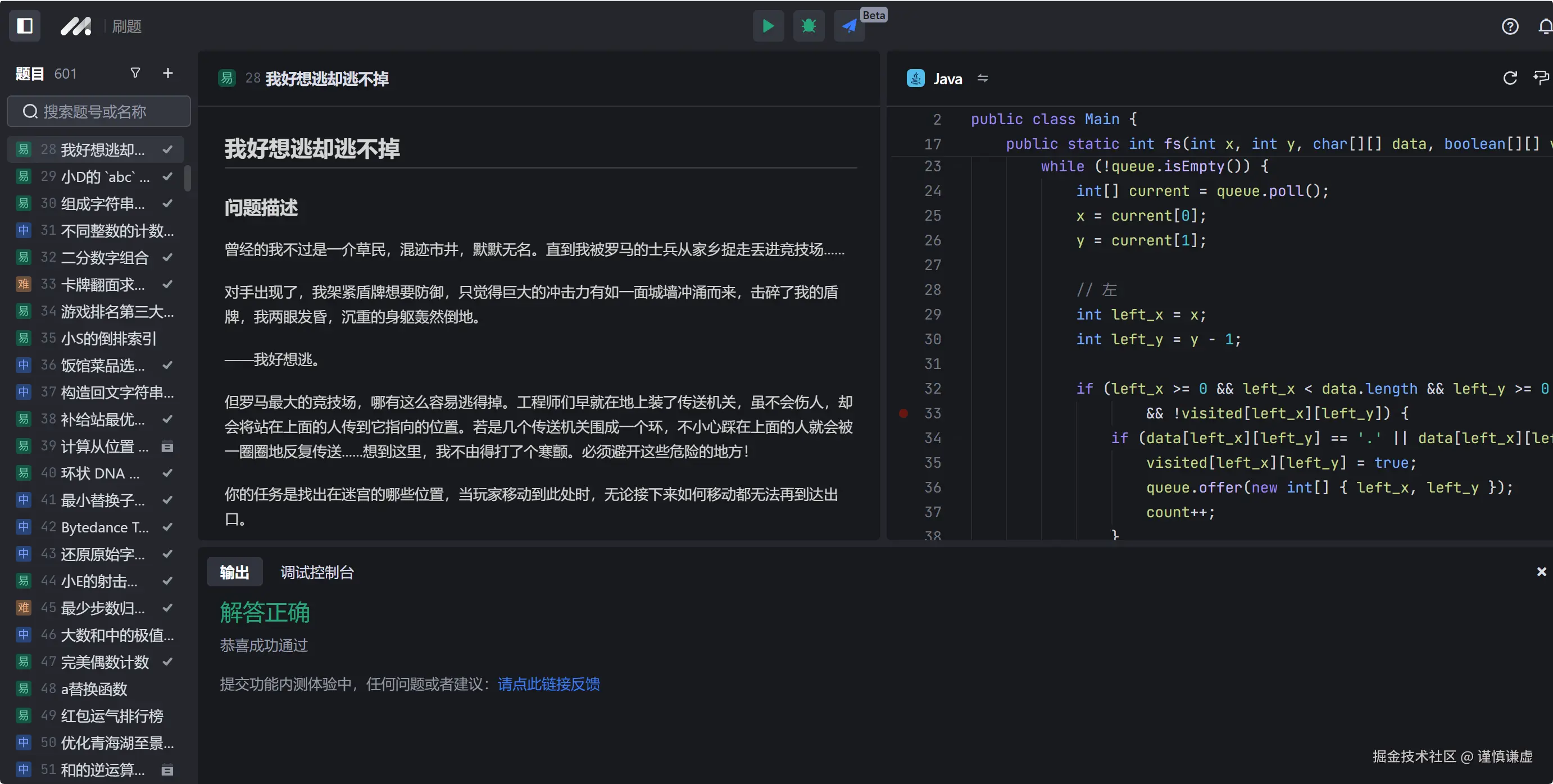
Task: Open help with the question mark icon
Action: click(1510, 26)
